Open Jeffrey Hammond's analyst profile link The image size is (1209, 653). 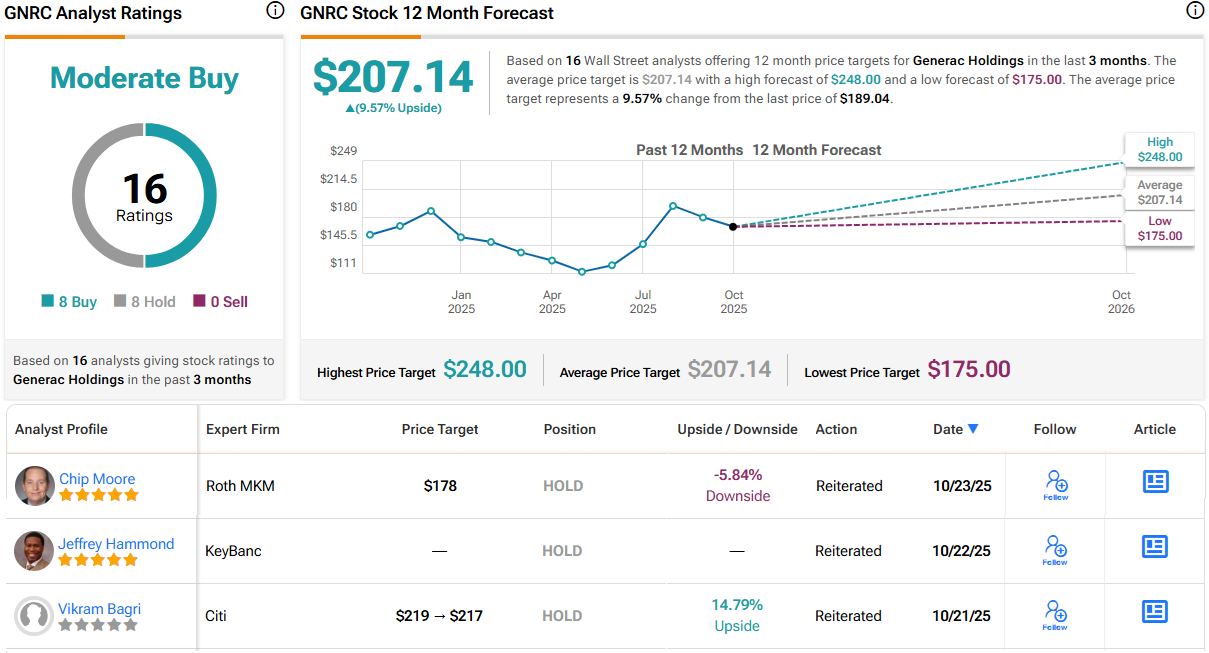[x=116, y=544]
